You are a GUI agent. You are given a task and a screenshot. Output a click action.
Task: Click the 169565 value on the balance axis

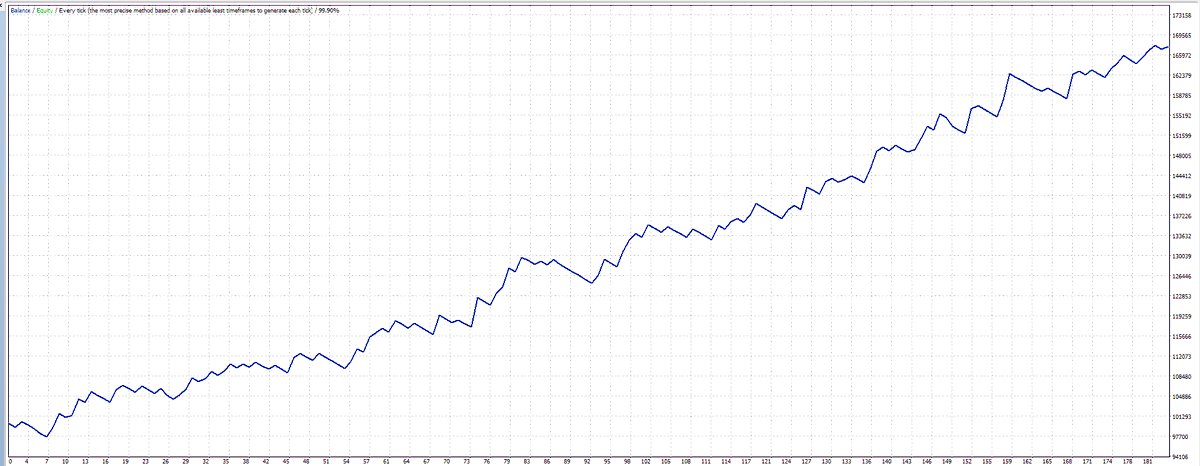1182,36
